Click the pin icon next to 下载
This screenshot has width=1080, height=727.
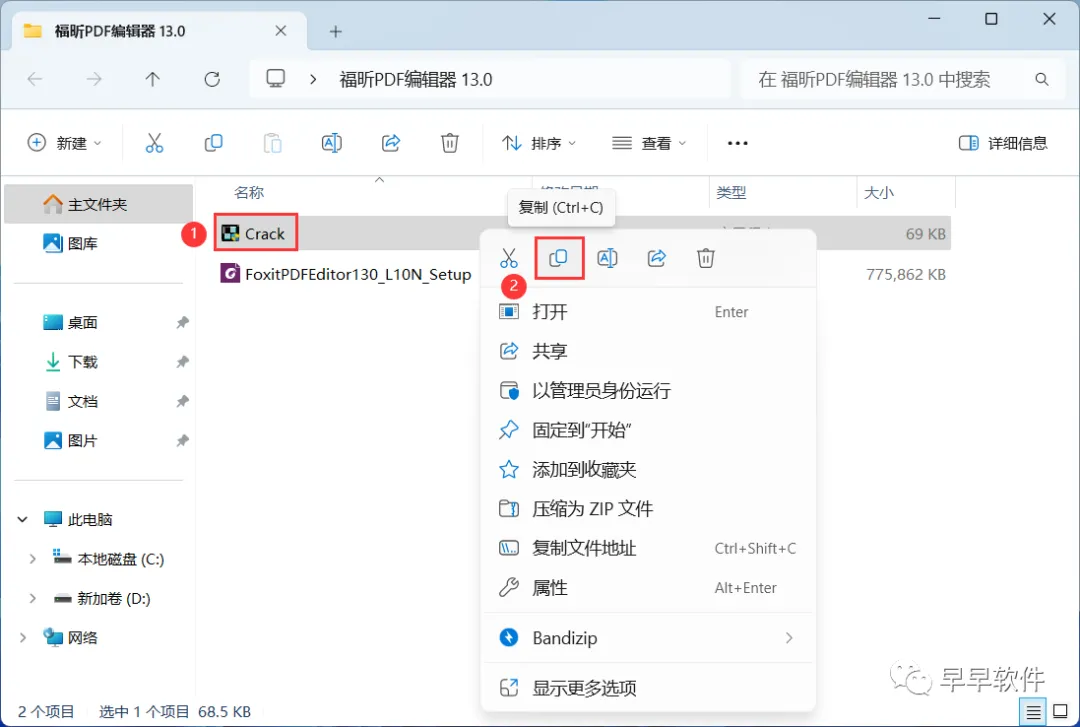click(182, 361)
